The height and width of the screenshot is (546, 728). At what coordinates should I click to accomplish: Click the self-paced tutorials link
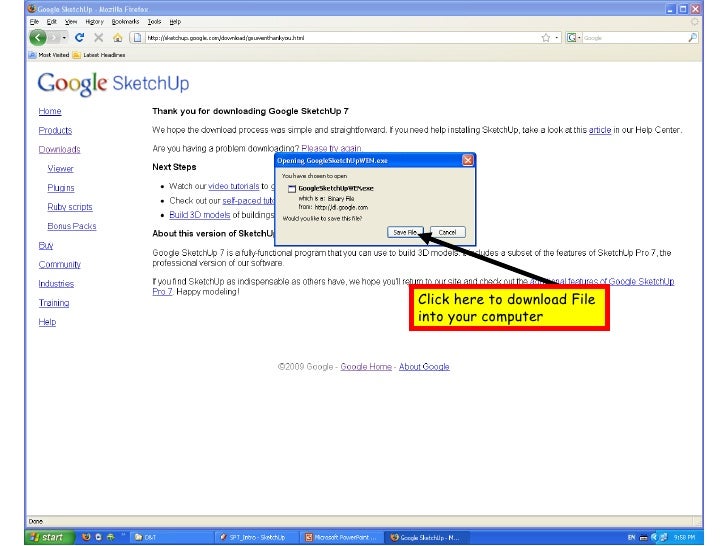(x=248, y=201)
